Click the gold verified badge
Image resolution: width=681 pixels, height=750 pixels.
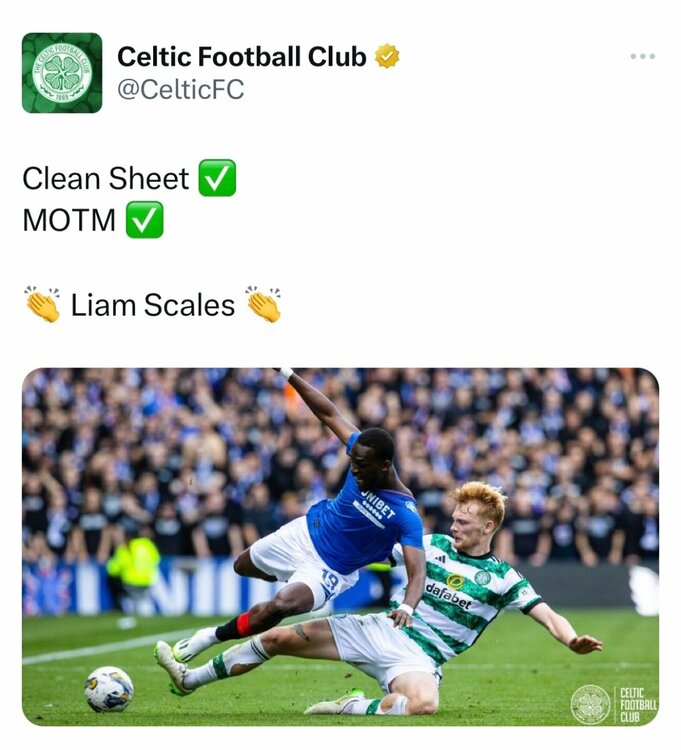pyautogui.click(x=386, y=56)
